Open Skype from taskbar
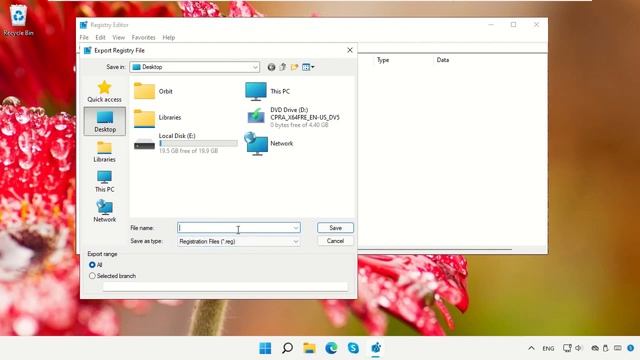 pyautogui.click(x=353, y=348)
